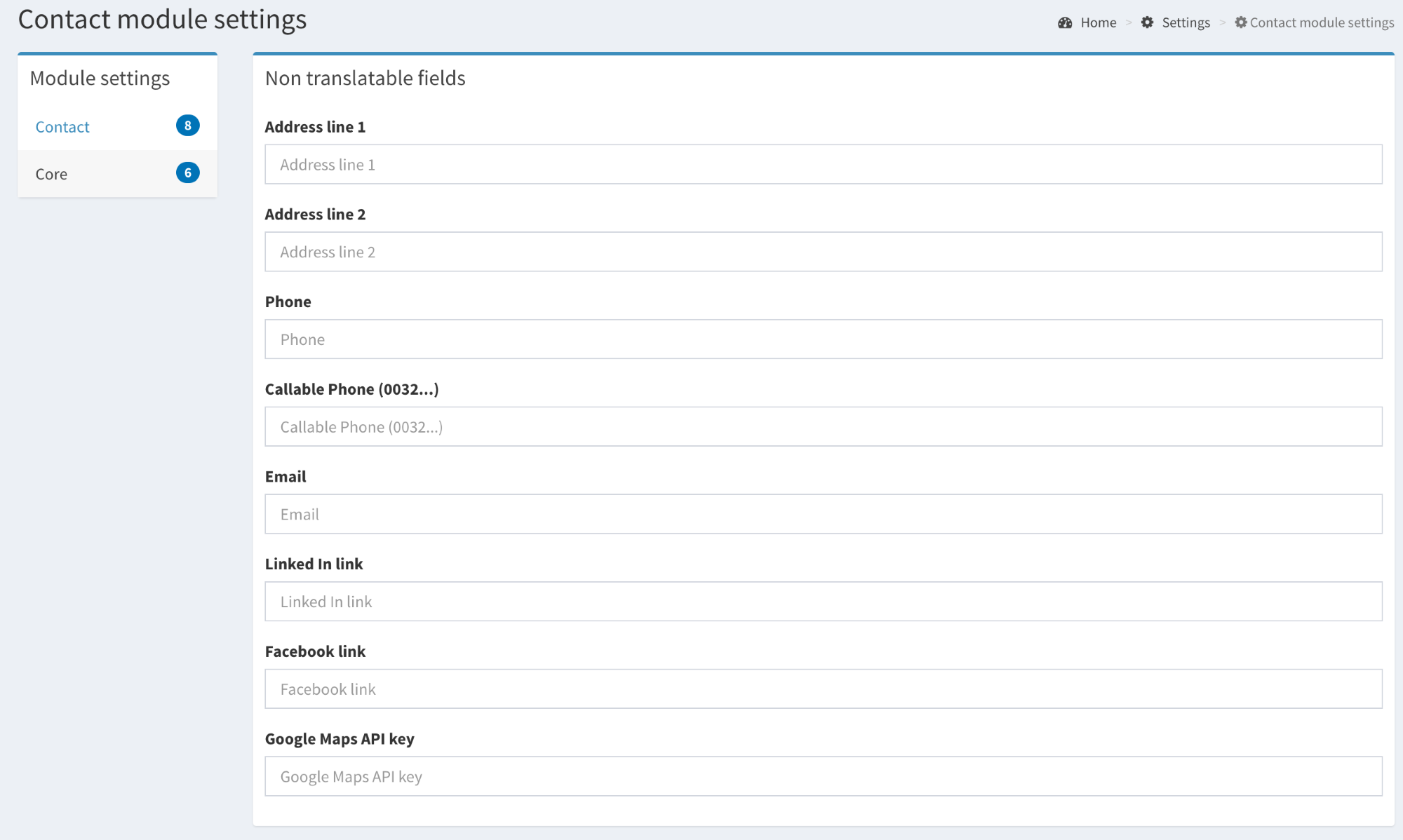Viewport: 1403px width, 840px height.
Task: Focus the Address line 1 input
Action: click(x=823, y=165)
